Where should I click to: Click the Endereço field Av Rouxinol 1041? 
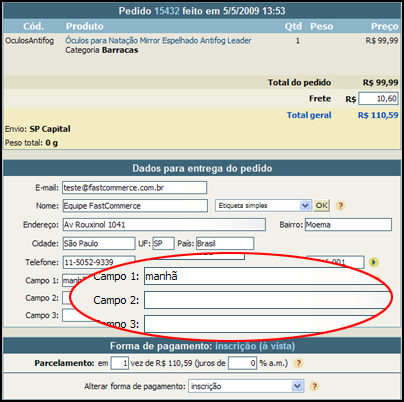pyautogui.click(x=164, y=225)
